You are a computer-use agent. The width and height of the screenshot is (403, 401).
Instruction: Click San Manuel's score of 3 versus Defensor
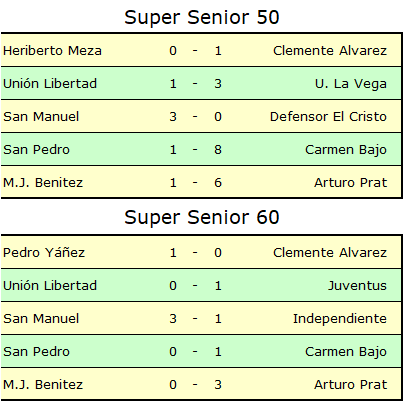click(x=173, y=117)
